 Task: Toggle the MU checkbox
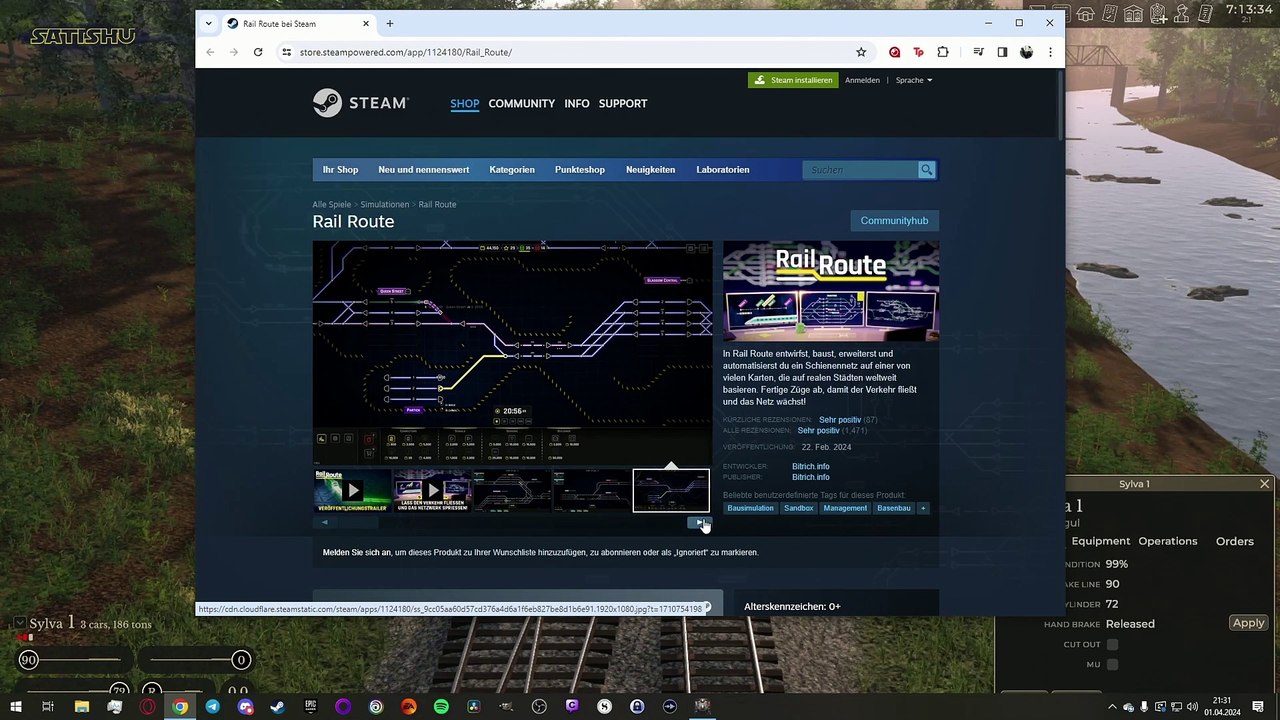coord(1112,665)
